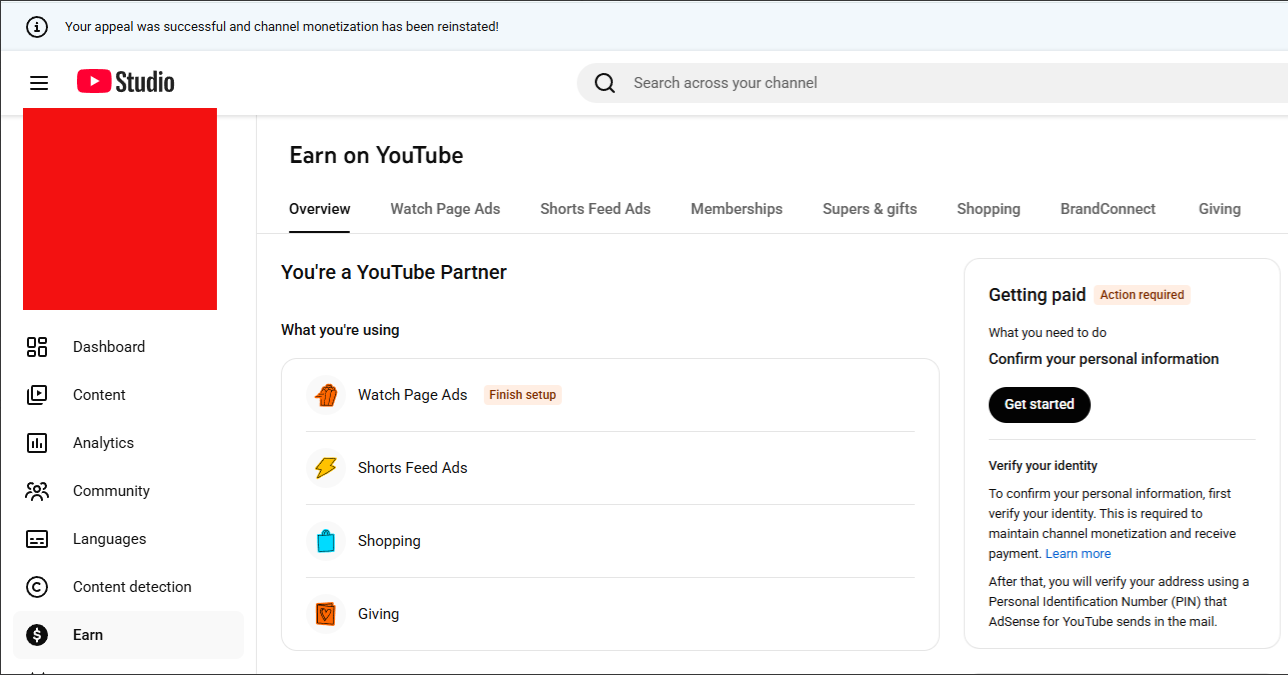The image size is (1288, 675).
Task: Select the BrandConnect tab
Action: (x=1107, y=209)
